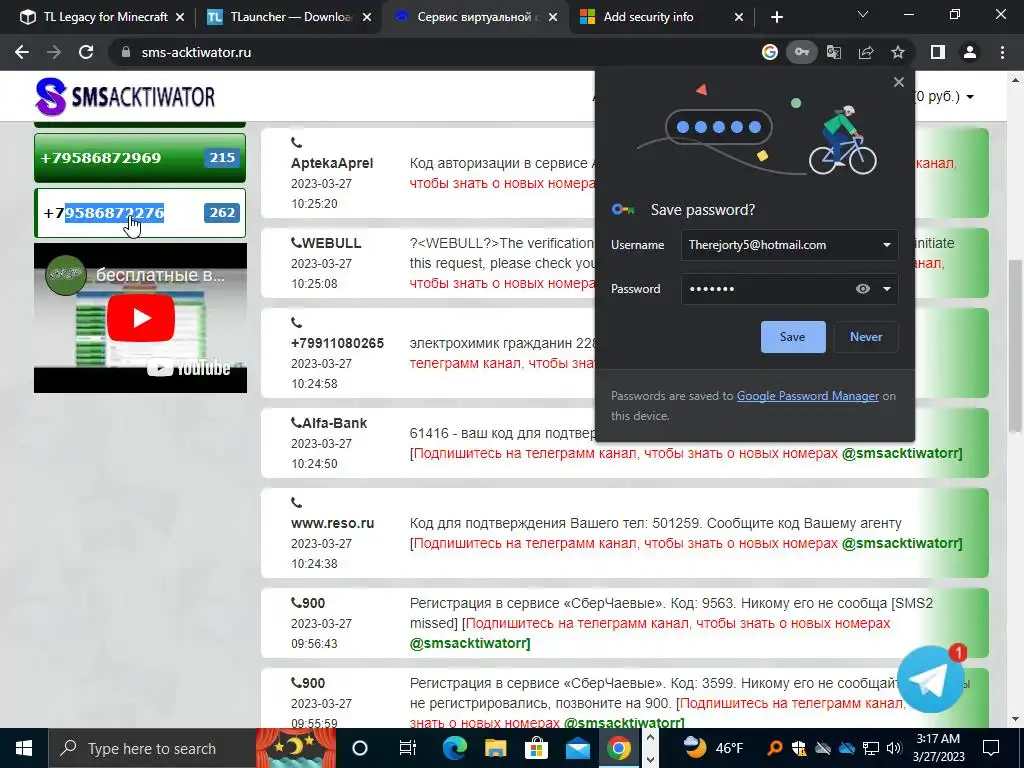Close the Add security info tab

(x=739, y=17)
